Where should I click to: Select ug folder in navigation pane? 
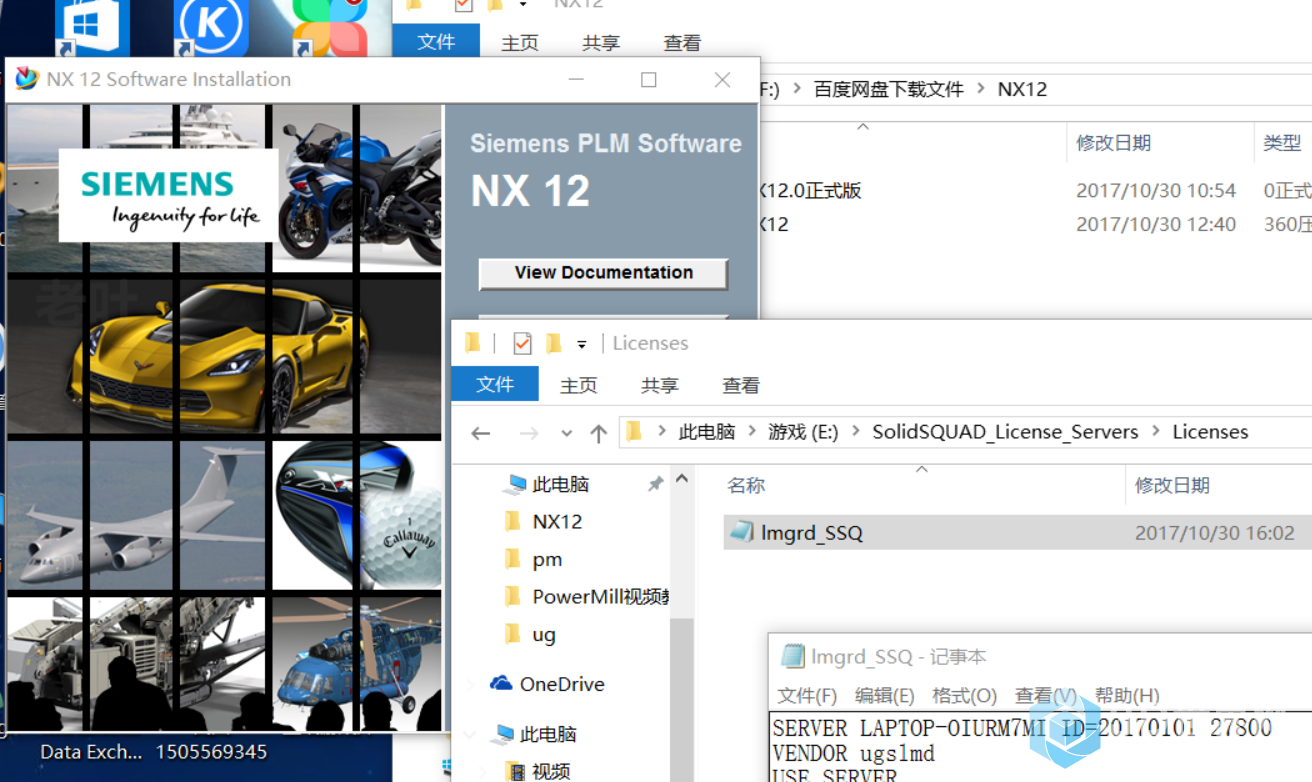pyautogui.click(x=544, y=635)
